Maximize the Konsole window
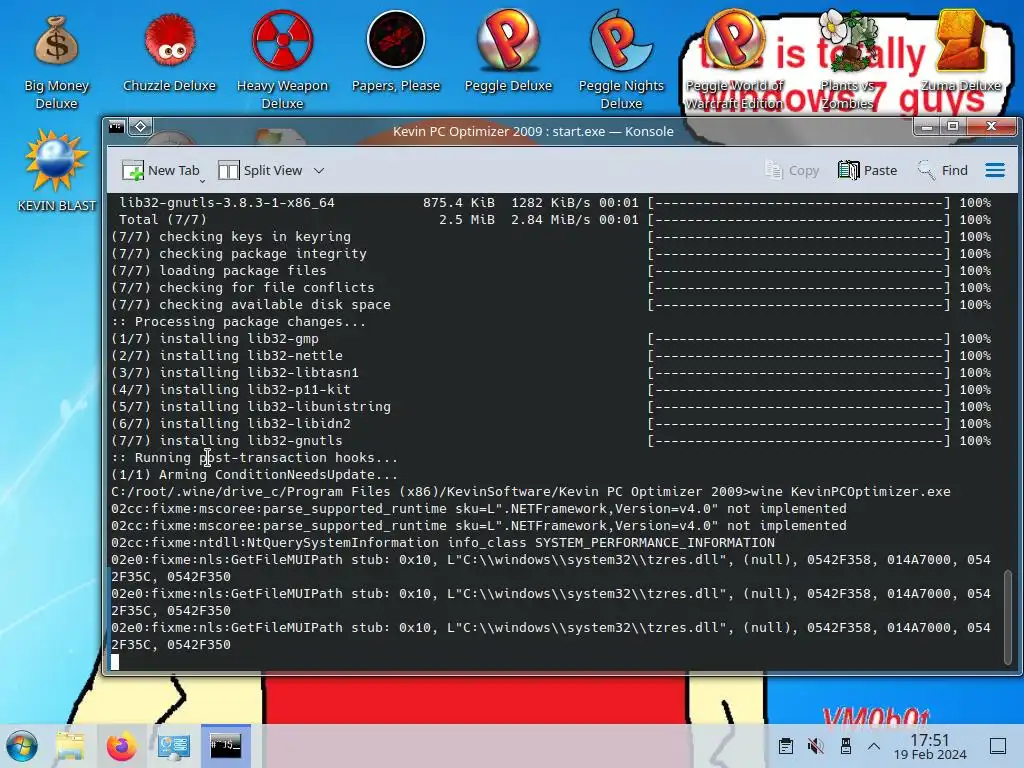This screenshot has width=1024, height=768. tap(953, 126)
